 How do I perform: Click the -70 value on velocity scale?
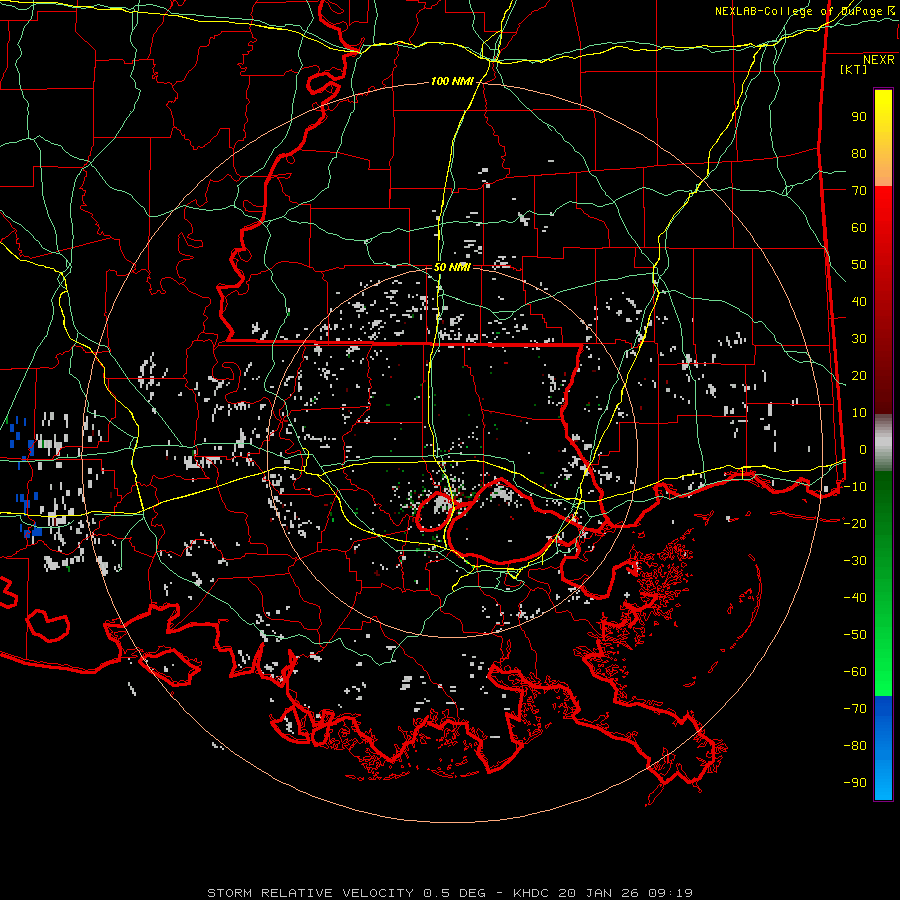click(x=855, y=708)
